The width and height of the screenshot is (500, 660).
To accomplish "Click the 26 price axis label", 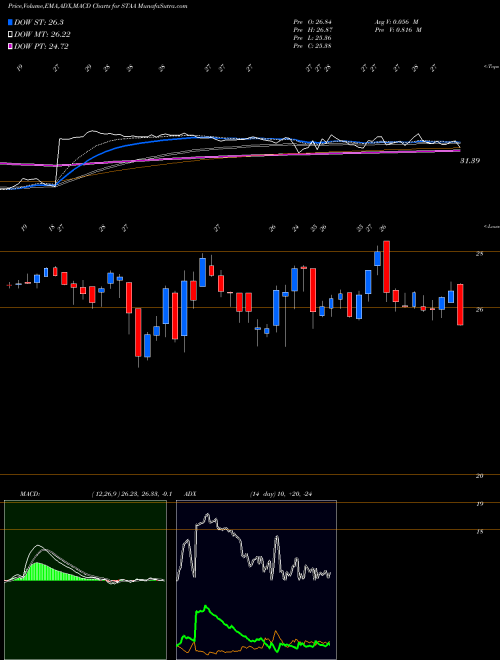I will click(x=479, y=310).
